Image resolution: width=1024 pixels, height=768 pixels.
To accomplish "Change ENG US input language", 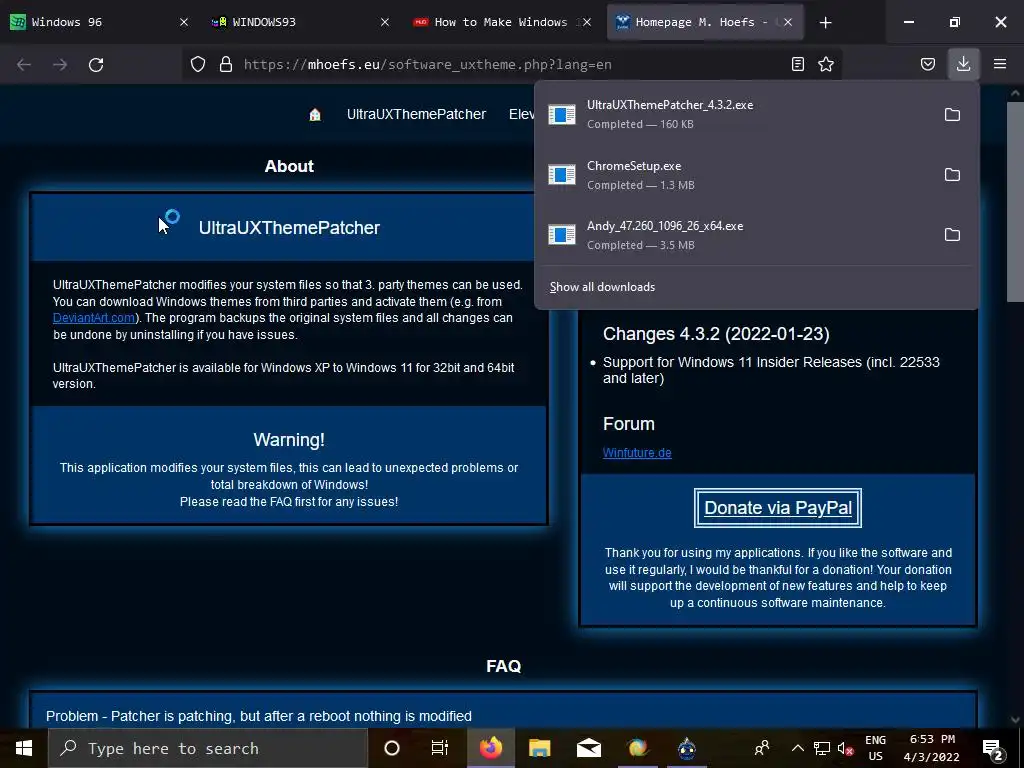I will 876,748.
